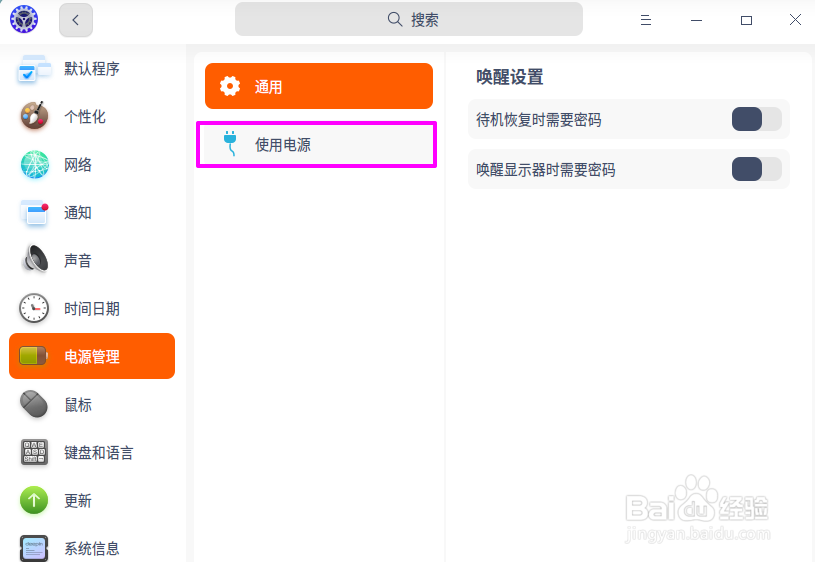Go back with the back arrow button

click(x=76, y=20)
